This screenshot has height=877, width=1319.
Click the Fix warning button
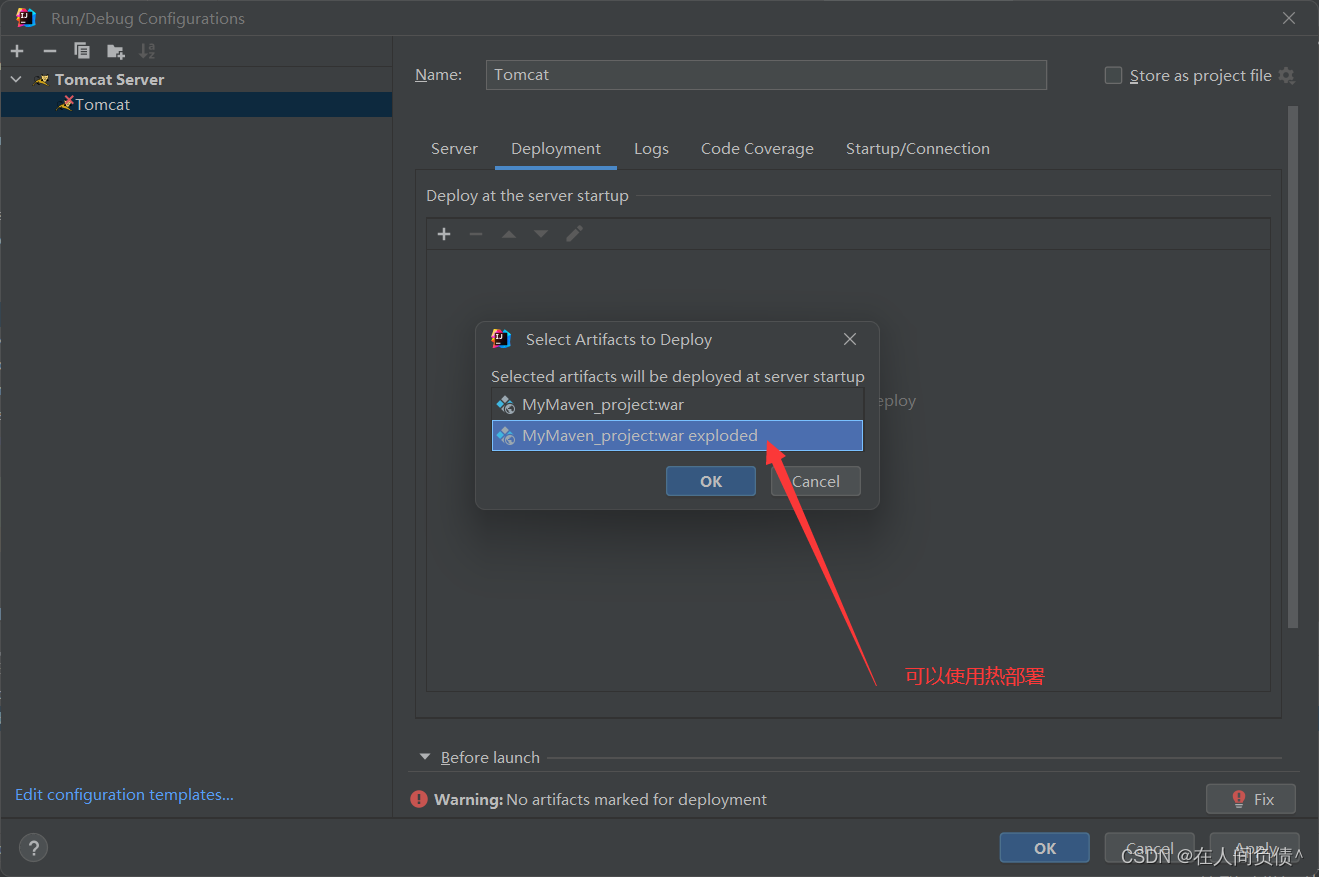click(x=1251, y=799)
